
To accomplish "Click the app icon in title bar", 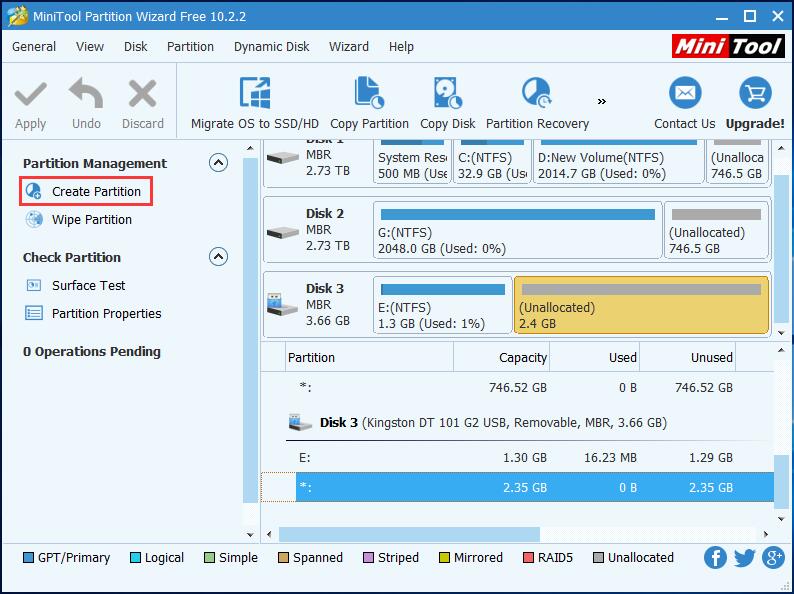I will tap(17, 16).
